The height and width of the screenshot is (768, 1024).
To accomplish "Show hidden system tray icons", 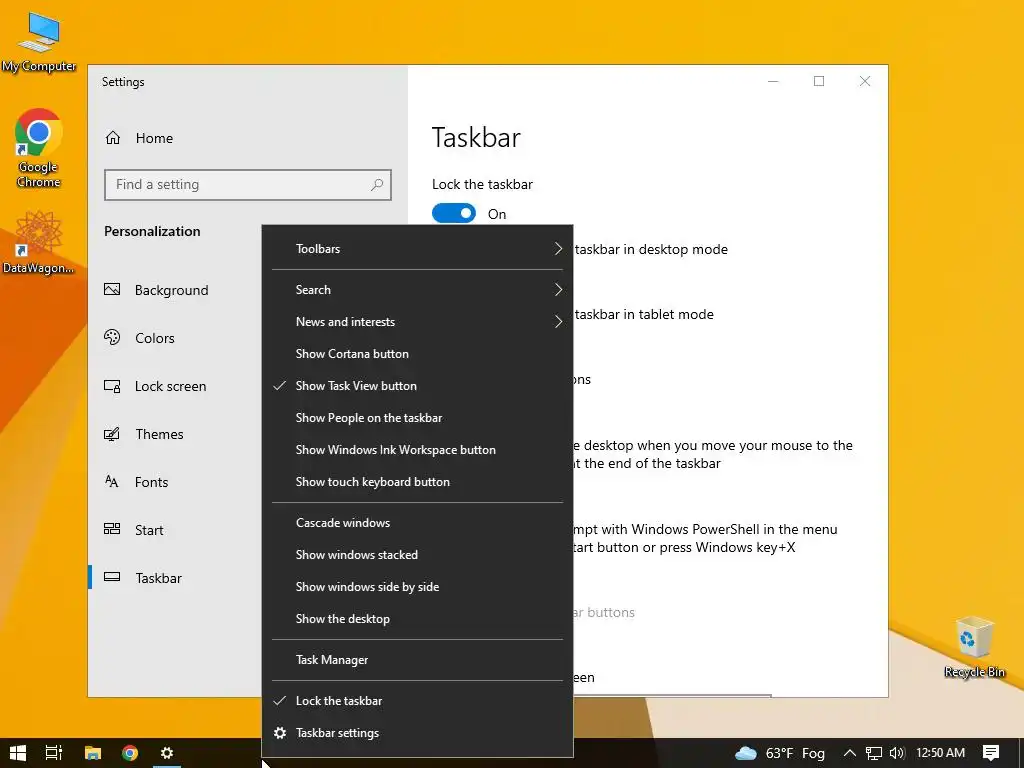I will [849, 753].
